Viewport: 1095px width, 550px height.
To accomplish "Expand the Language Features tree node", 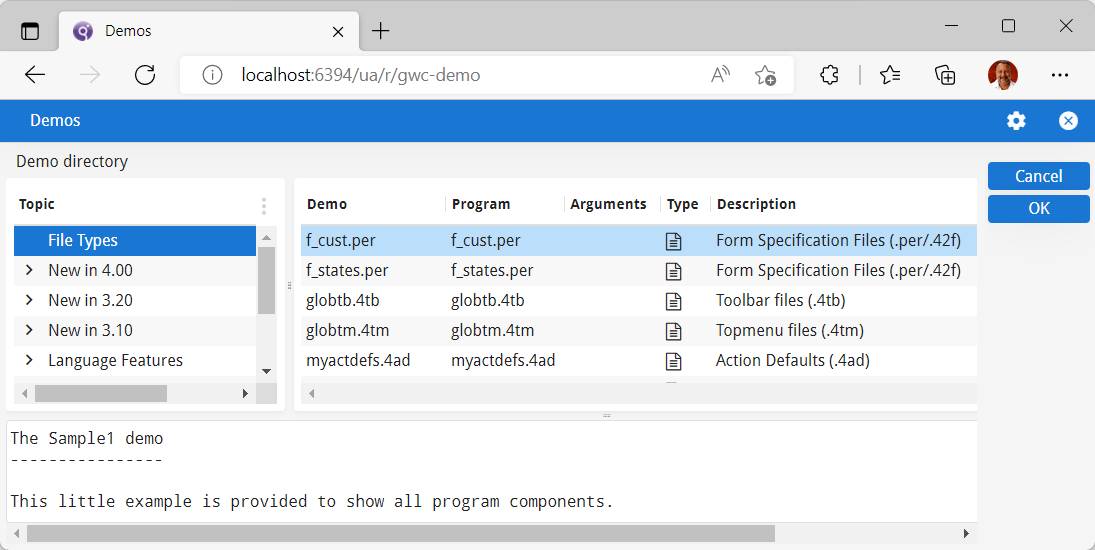I will coord(29,361).
